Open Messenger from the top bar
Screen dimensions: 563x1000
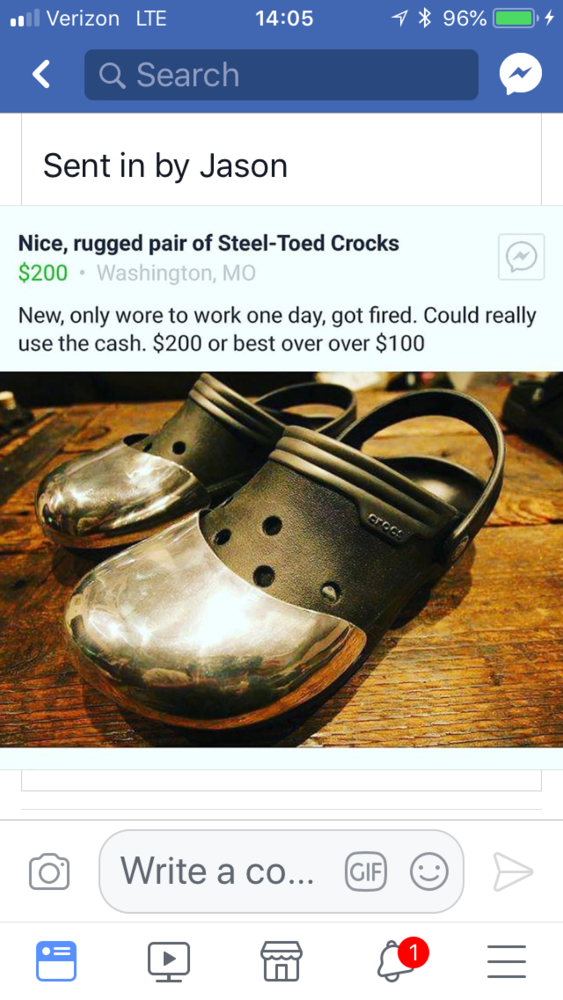pyautogui.click(x=520, y=74)
